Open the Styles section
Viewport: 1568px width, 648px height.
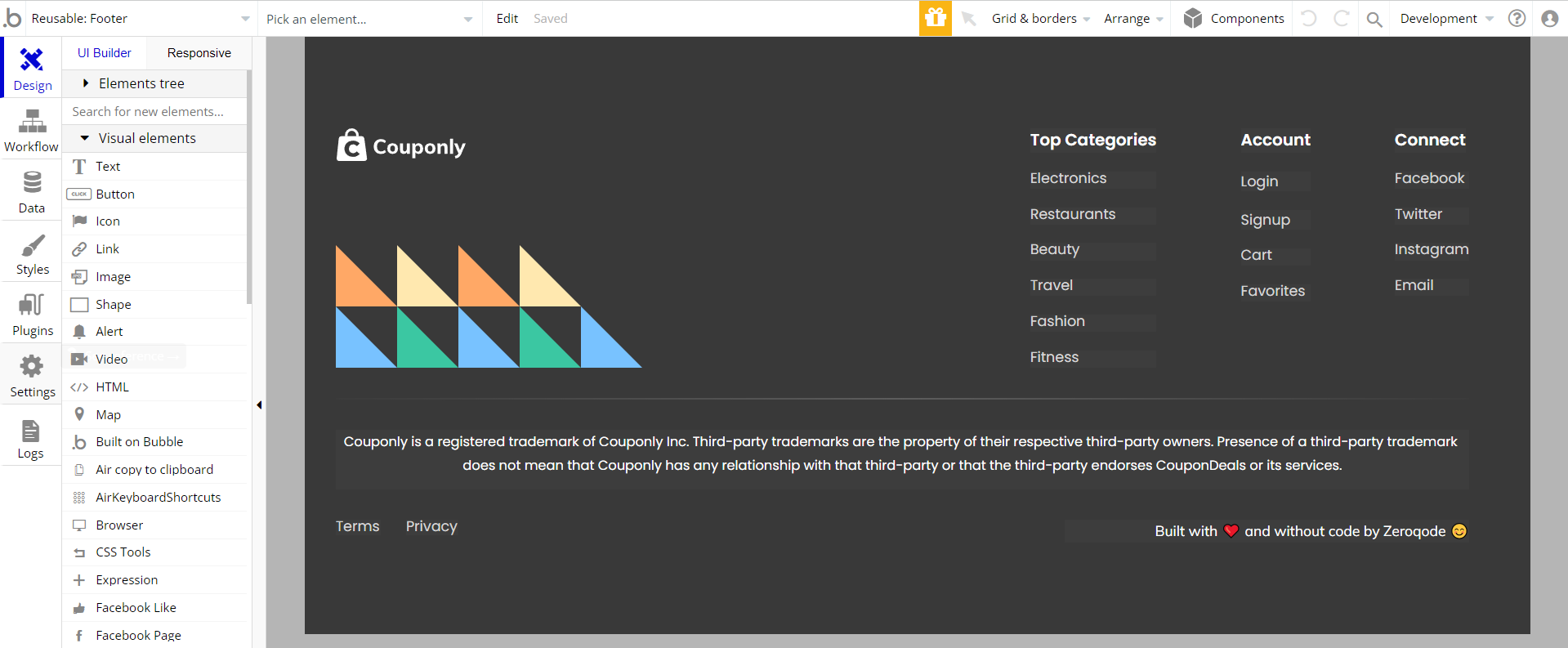pyautogui.click(x=31, y=252)
